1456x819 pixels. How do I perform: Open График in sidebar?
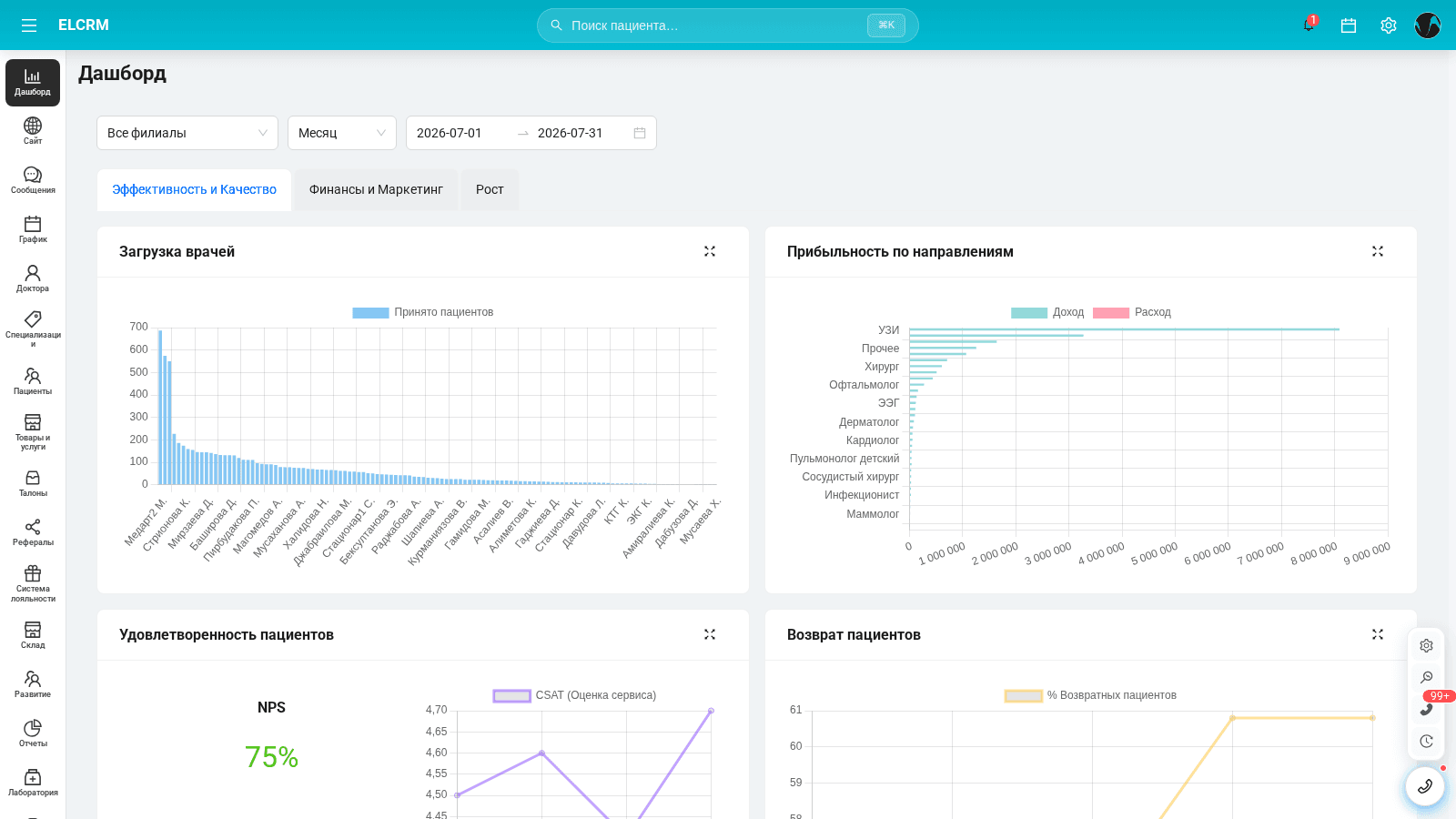coord(33,229)
